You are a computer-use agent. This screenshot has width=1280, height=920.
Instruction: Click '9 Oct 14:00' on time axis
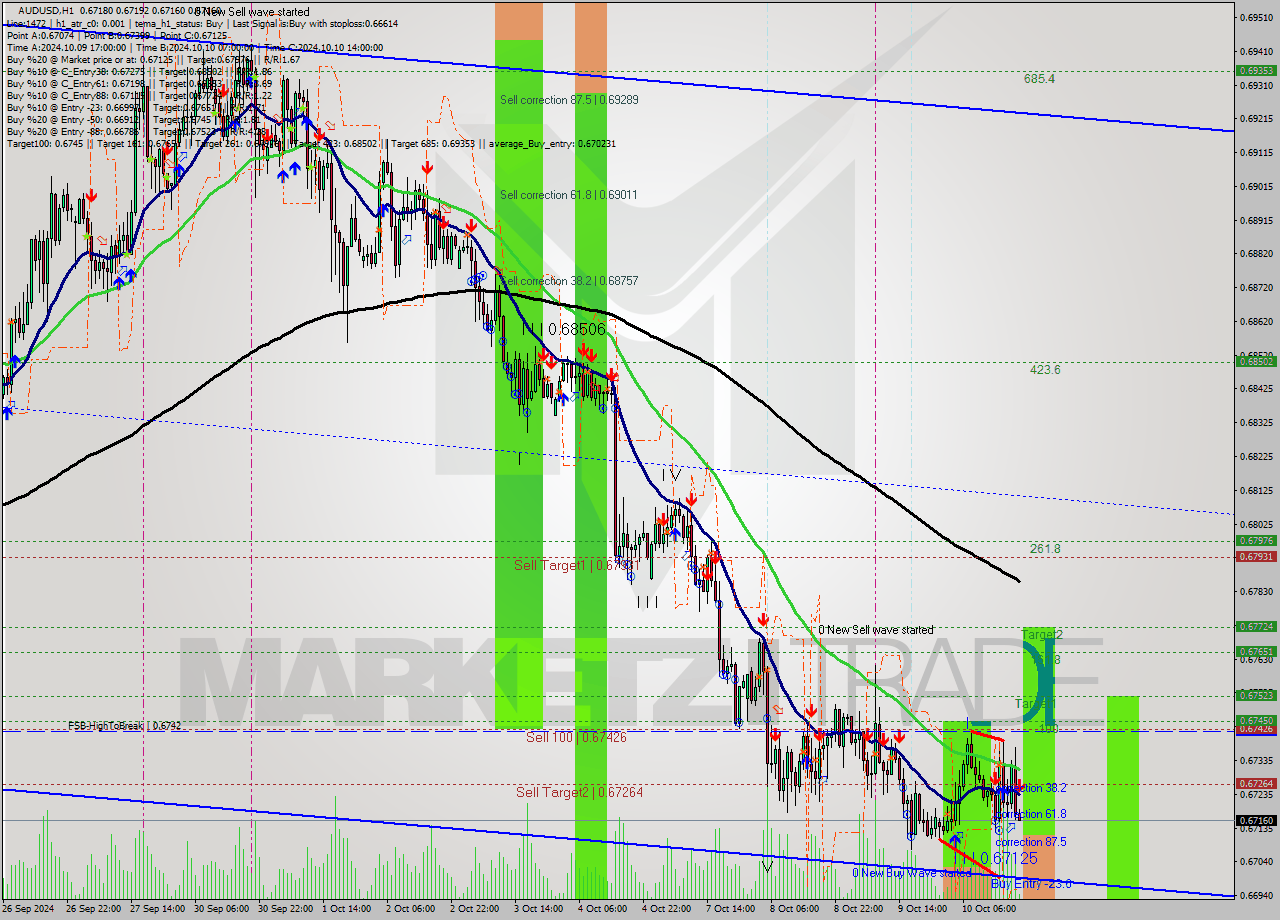(923, 909)
